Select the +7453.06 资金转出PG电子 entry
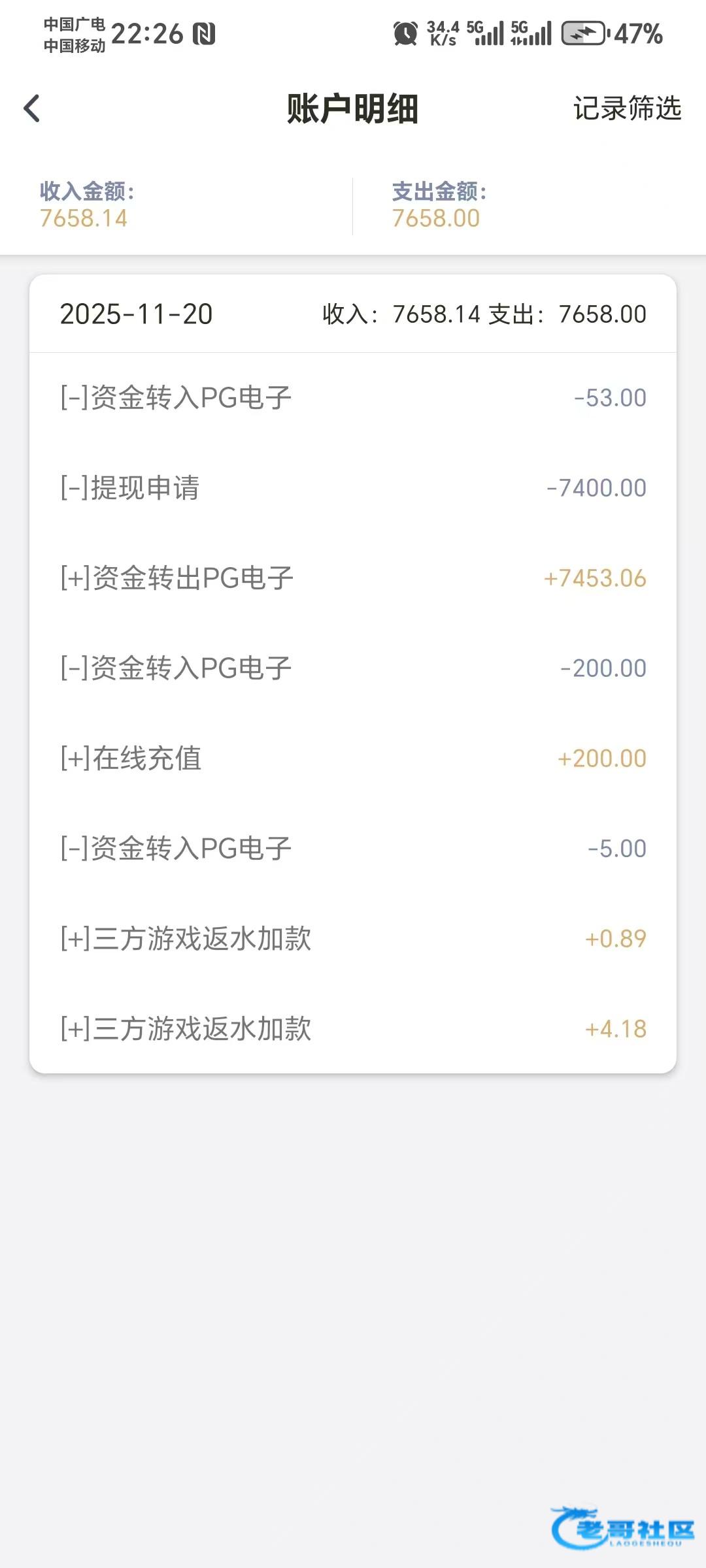This screenshot has height=1568, width=706. pos(353,578)
